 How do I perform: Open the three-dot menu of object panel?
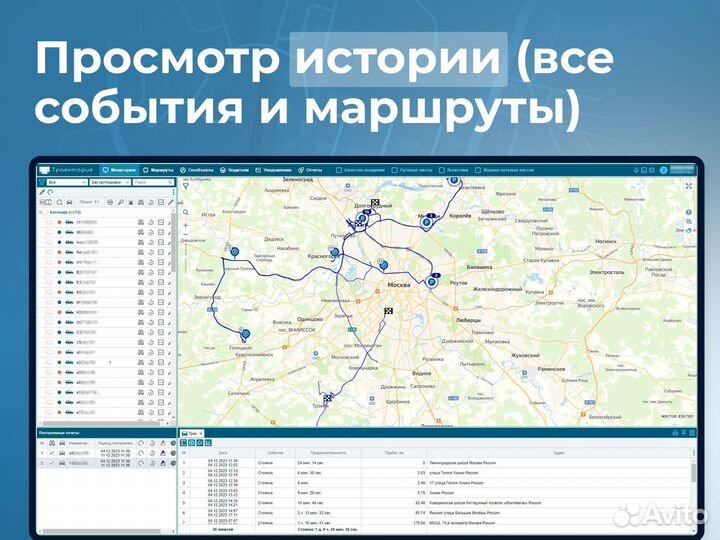pyautogui.click(x=173, y=192)
